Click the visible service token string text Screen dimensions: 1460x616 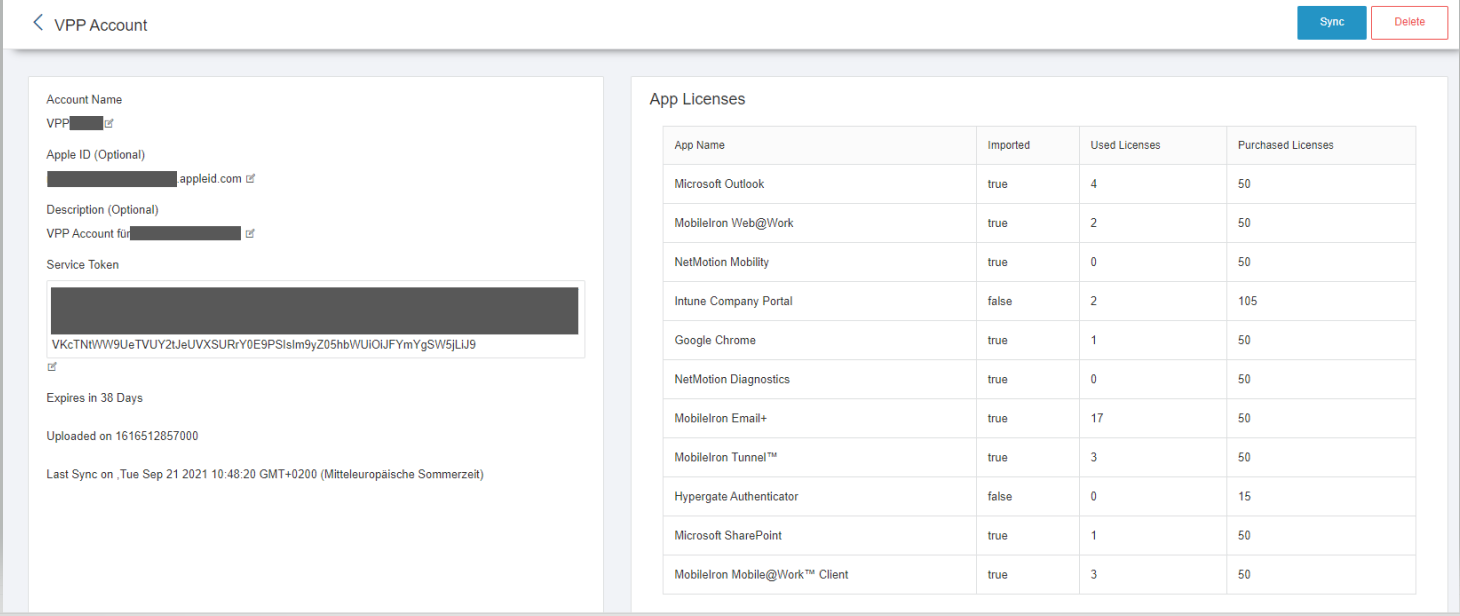point(264,345)
